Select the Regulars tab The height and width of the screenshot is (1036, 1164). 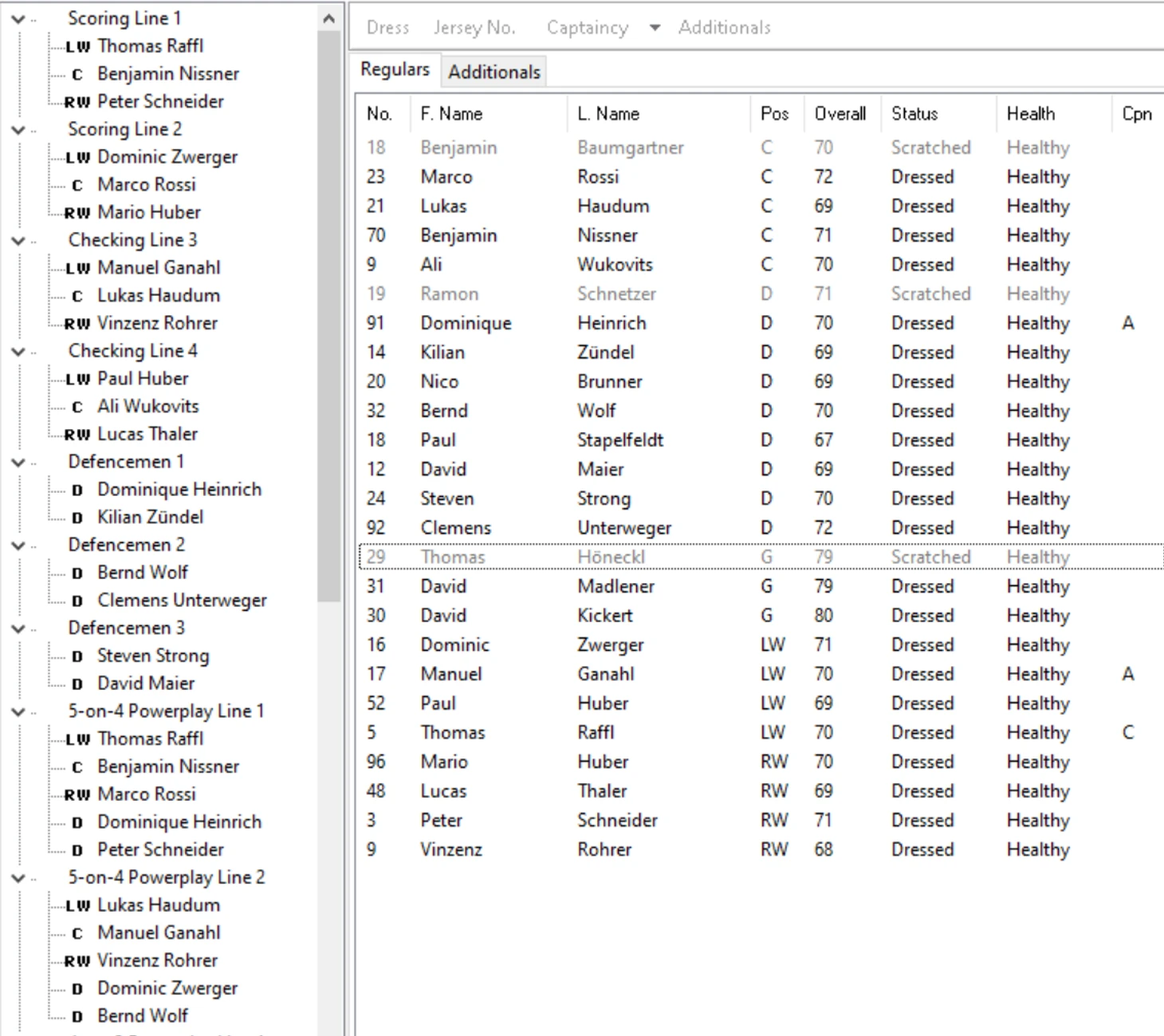tap(395, 69)
